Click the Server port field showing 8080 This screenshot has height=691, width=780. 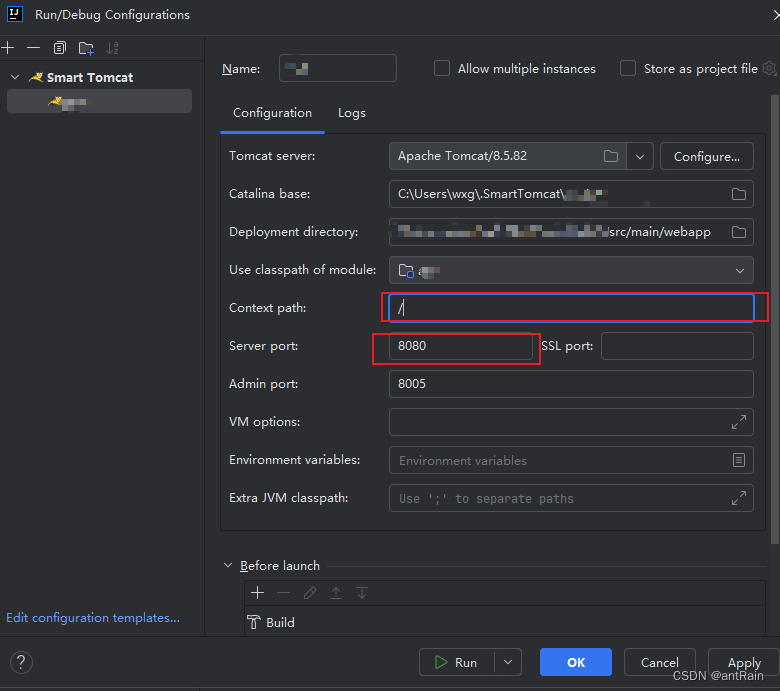460,346
